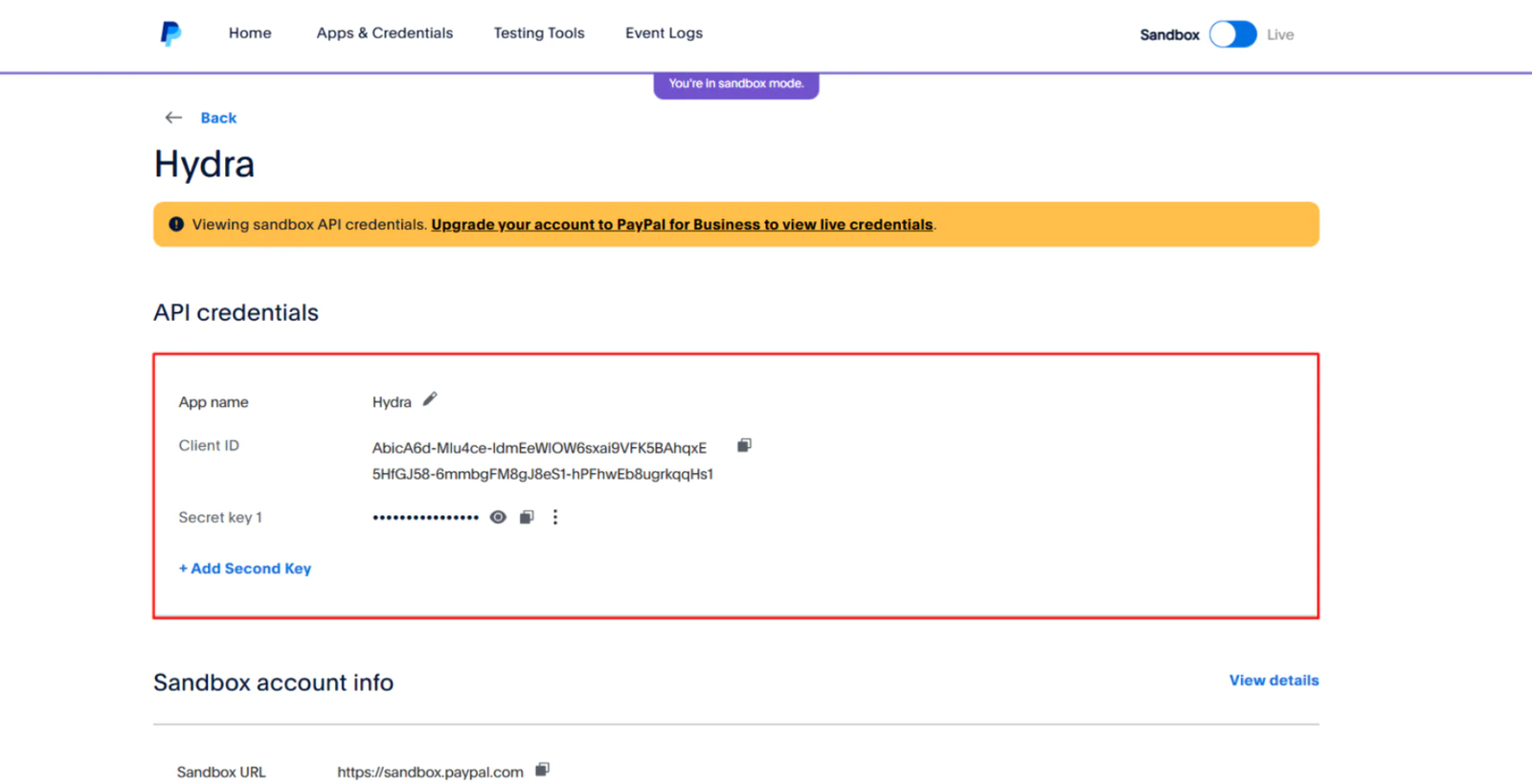Open the Secret key 1 options menu
Image resolution: width=1532 pixels, height=784 pixels.
(x=555, y=517)
